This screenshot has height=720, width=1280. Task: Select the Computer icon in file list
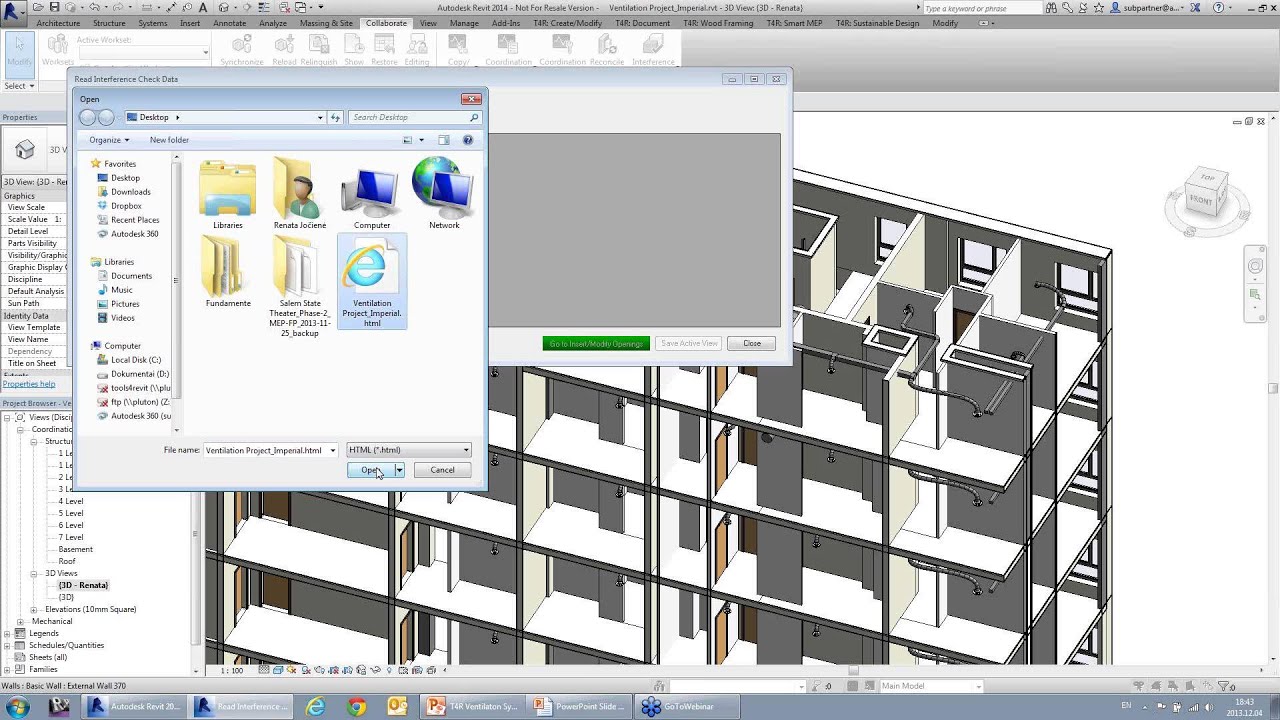click(372, 195)
